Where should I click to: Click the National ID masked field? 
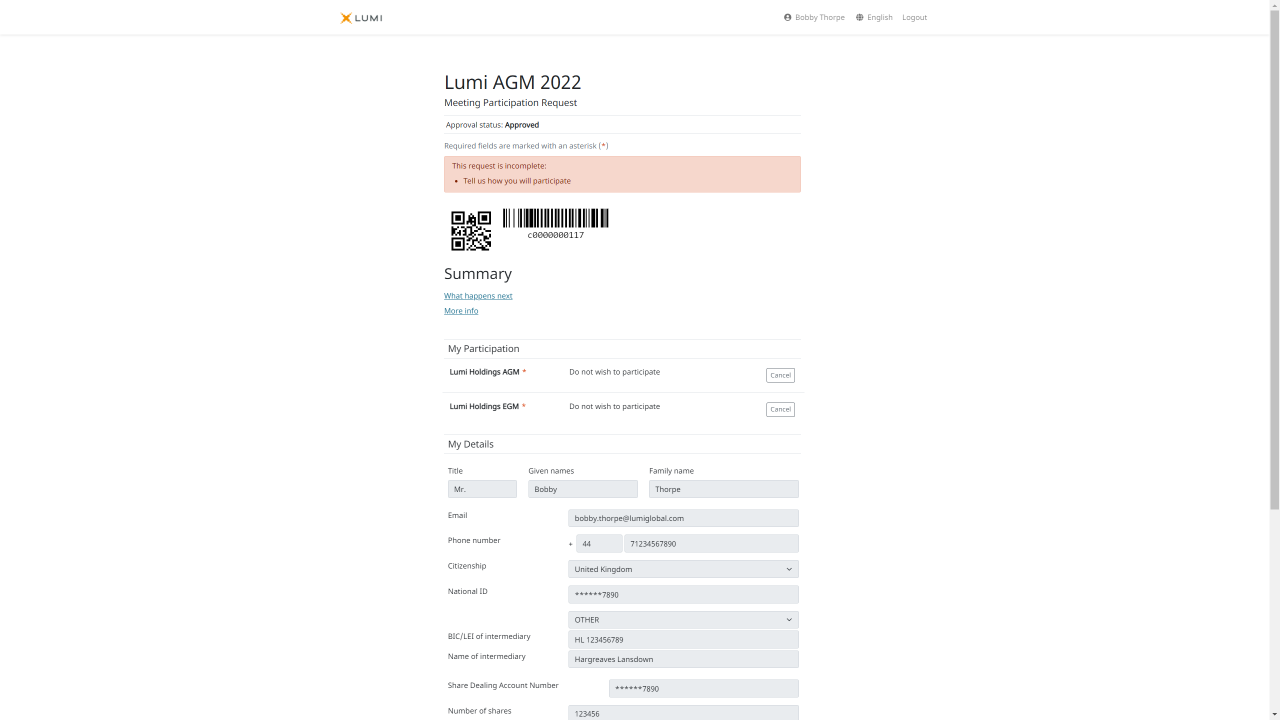[x=684, y=594]
